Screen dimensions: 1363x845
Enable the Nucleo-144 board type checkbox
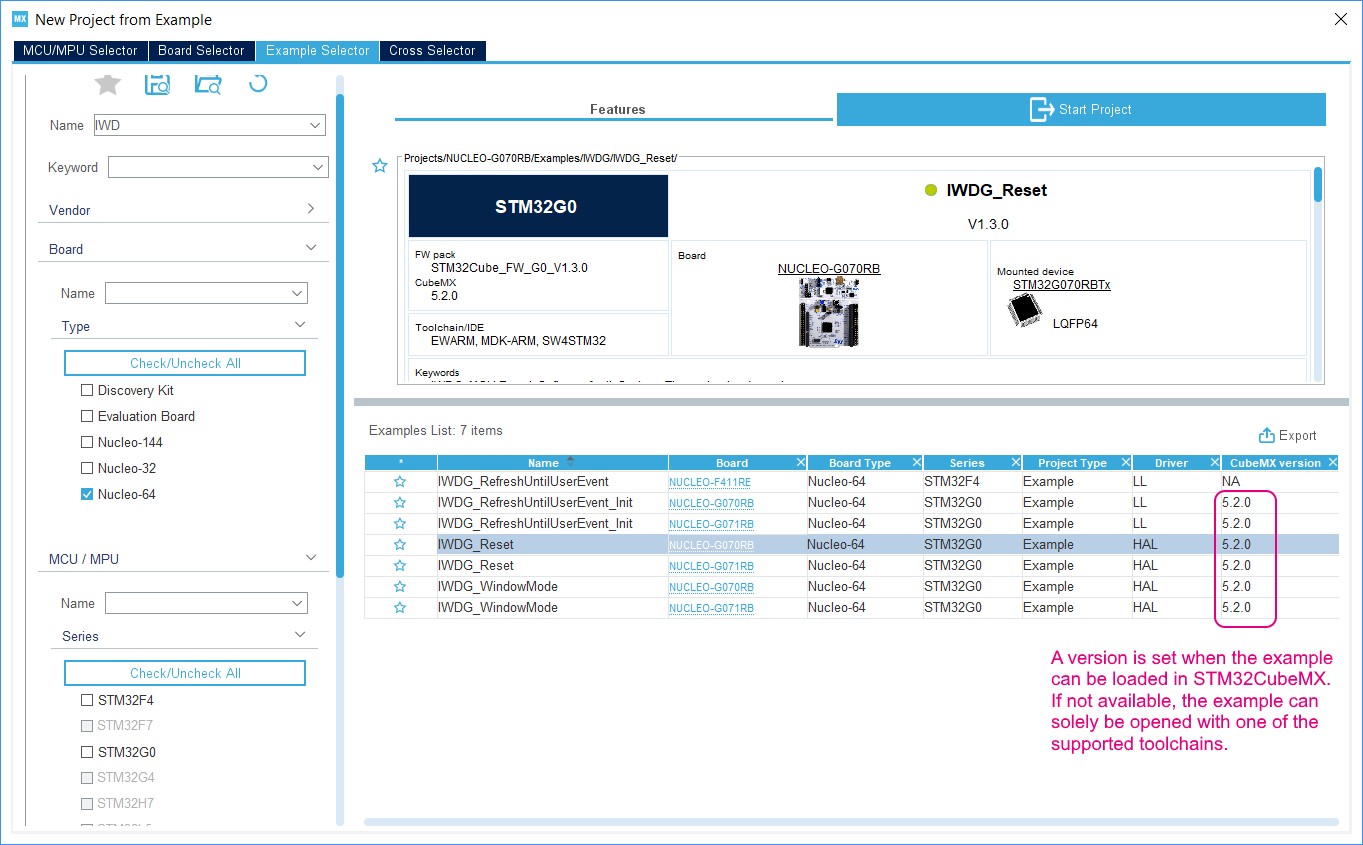coord(87,442)
